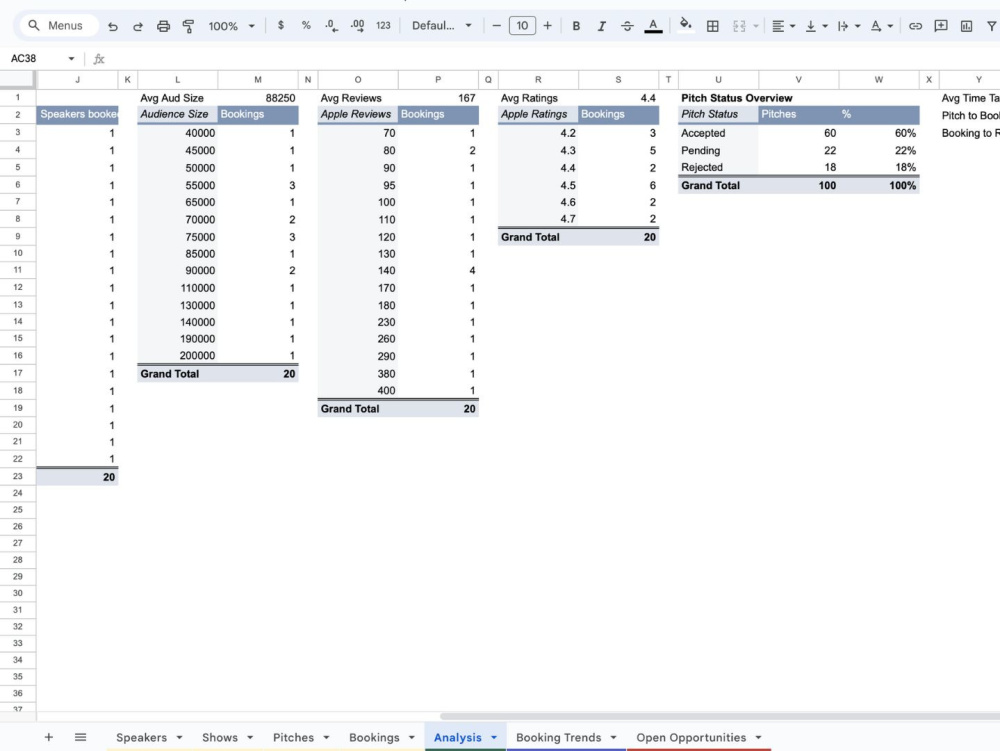Click the audience size 200000 cell
This screenshot has height=751, width=1000.
click(x=177, y=356)
